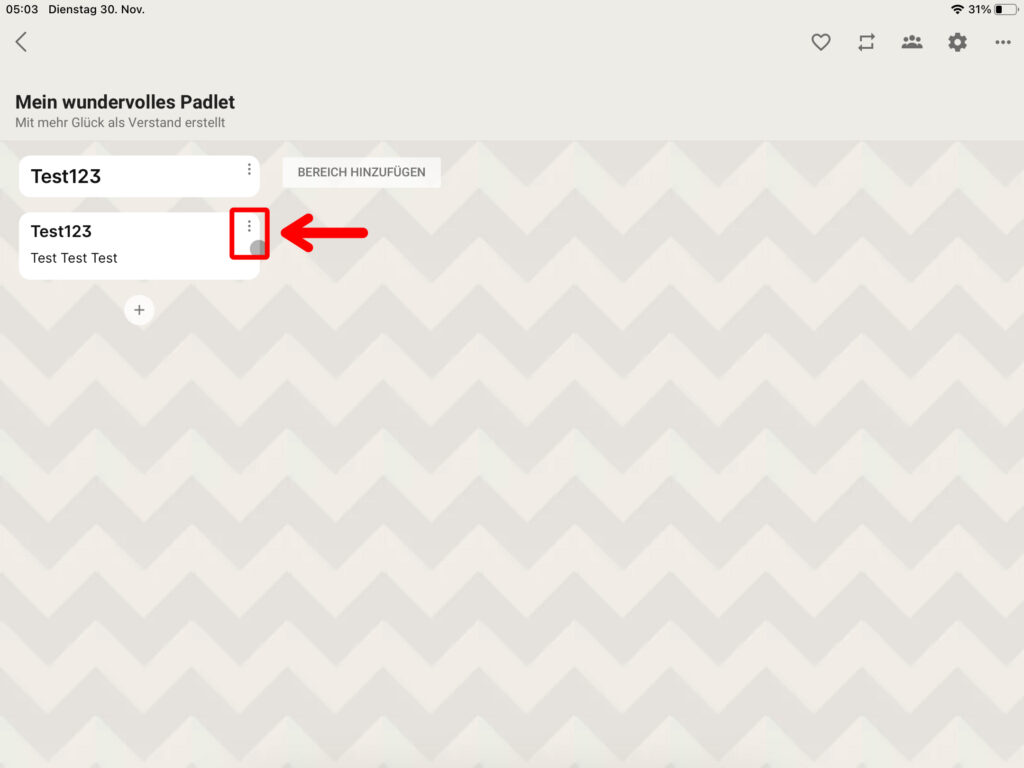Tap the date Dienstag 30. Nov.

point(96,9)
